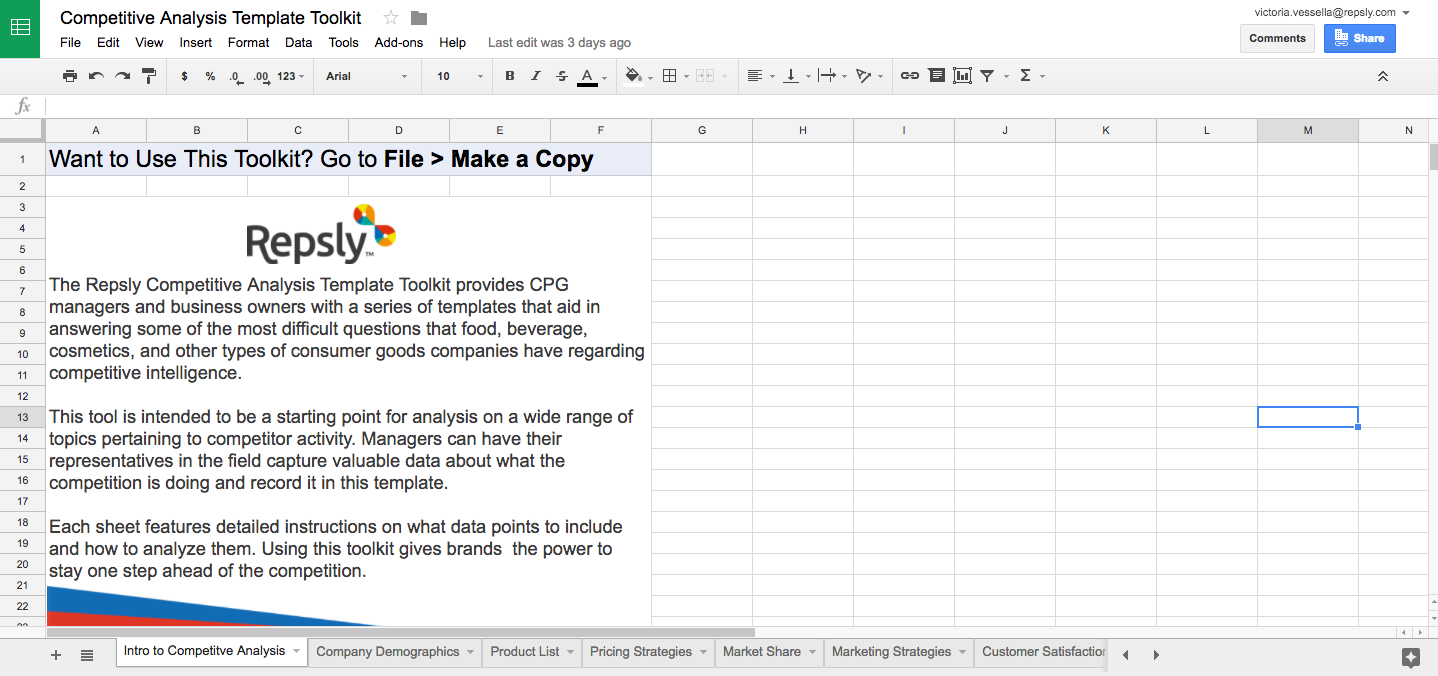Viewport: 1438px width, 676px height.
Task: Insert a link
Action: tap(910, 76)
